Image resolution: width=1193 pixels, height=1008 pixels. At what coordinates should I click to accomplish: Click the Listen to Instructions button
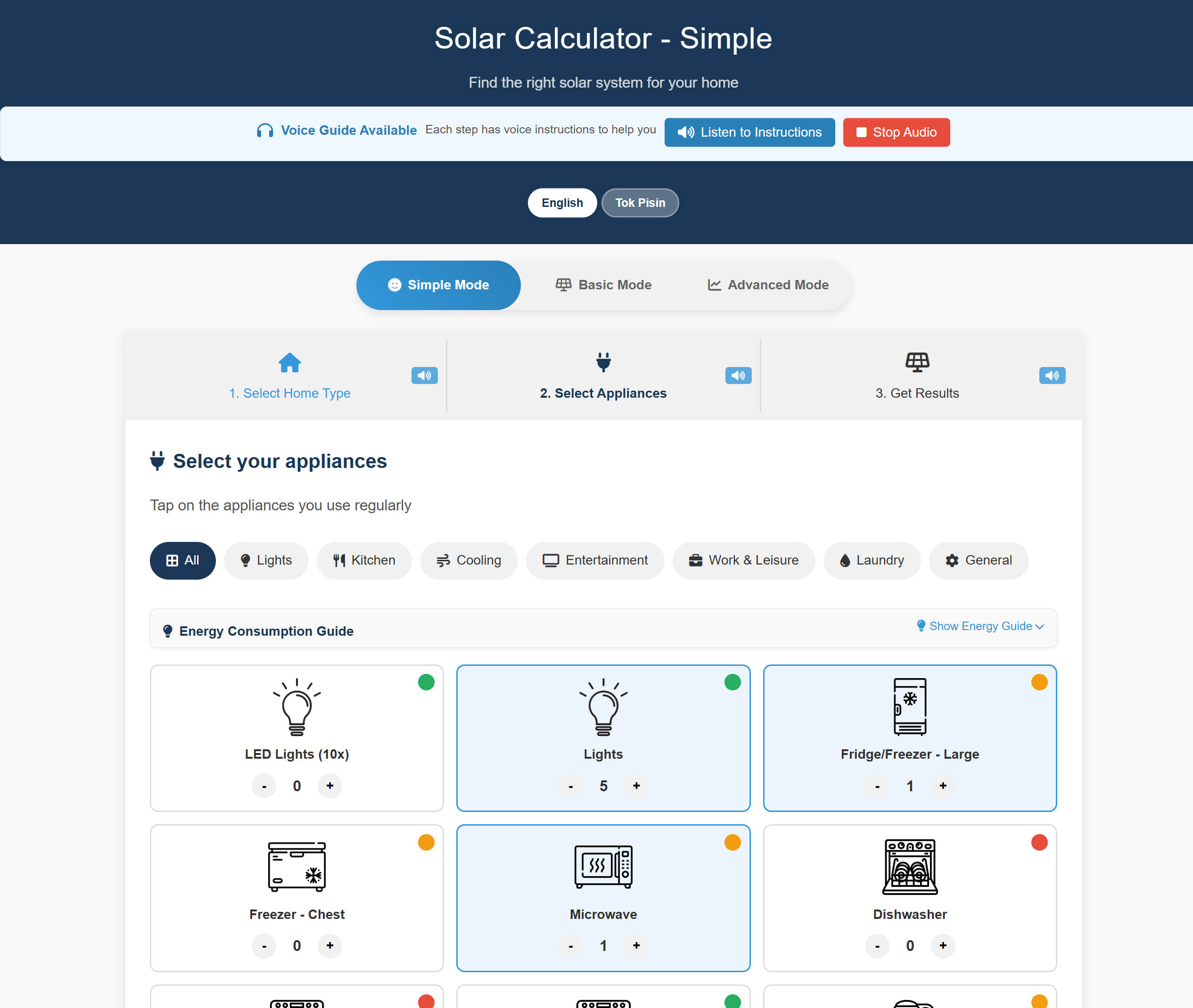click(749, 132)
